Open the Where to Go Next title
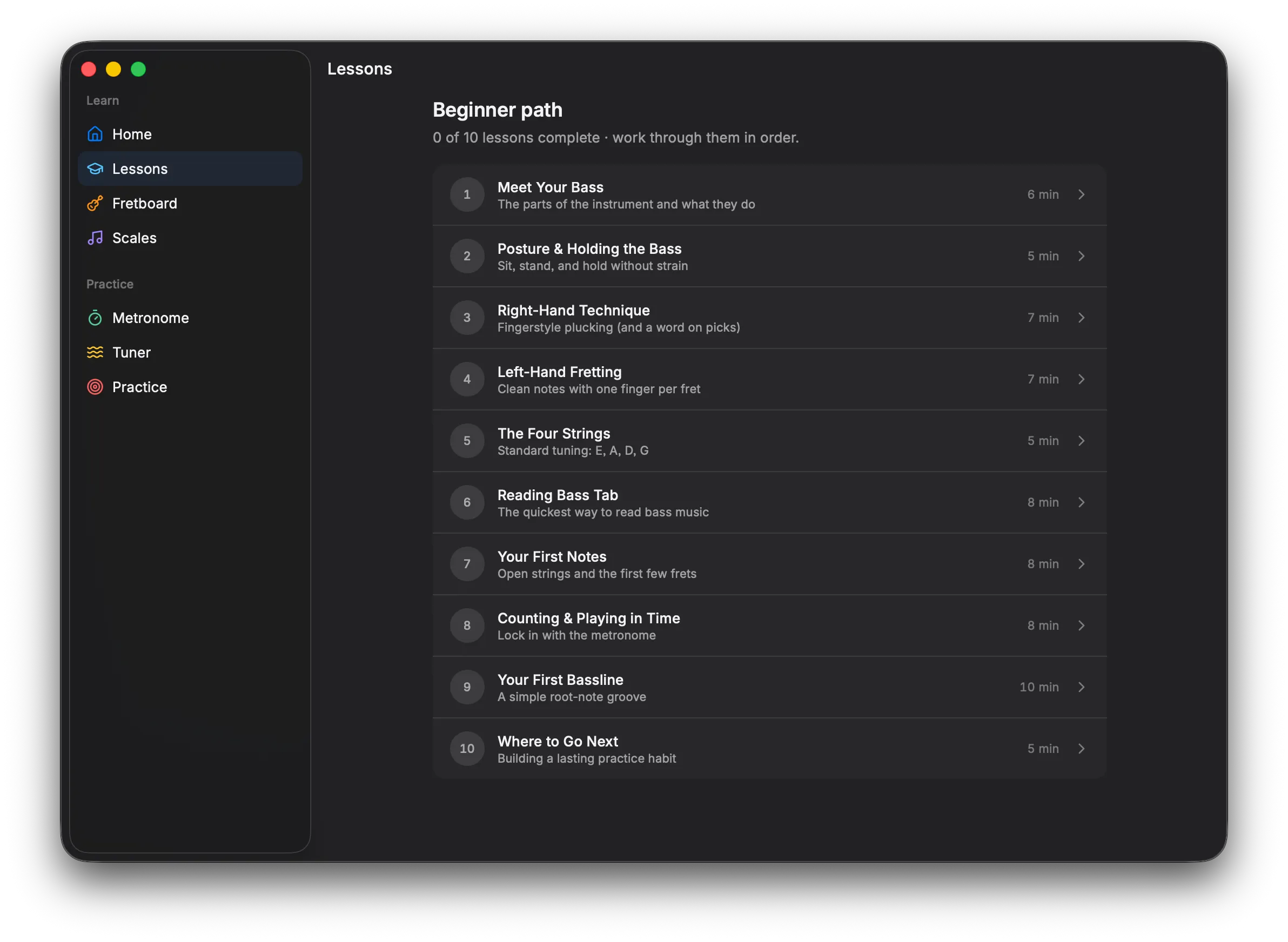The height and width of the screenshot is (942, 1288). [558, 741]
